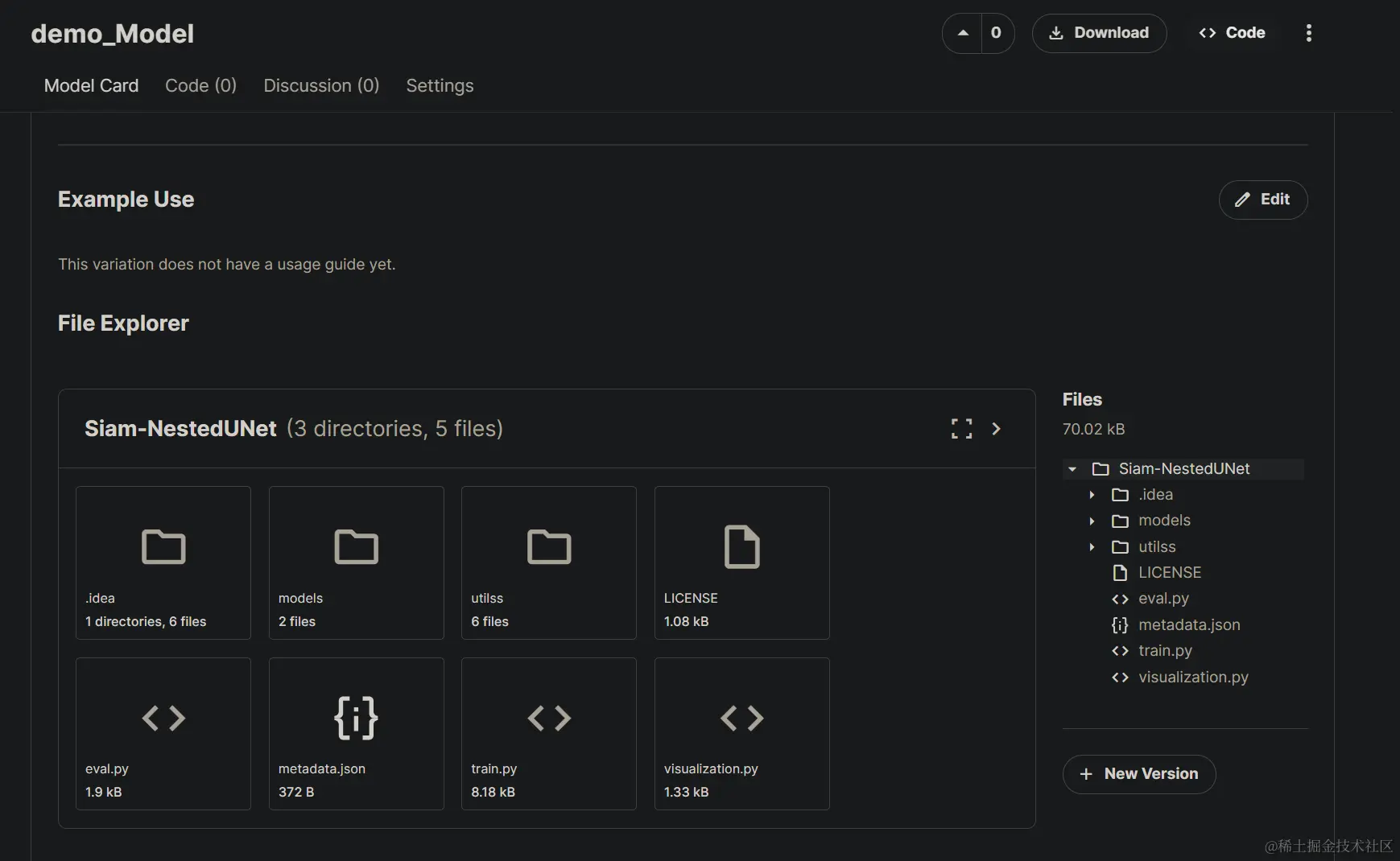Open the metadata.json file card

coord(356,734)
